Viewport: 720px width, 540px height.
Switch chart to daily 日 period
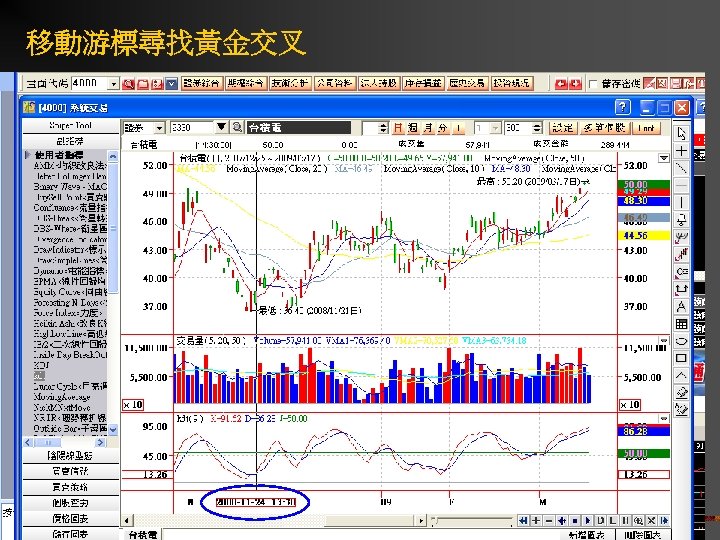(398, 127)
